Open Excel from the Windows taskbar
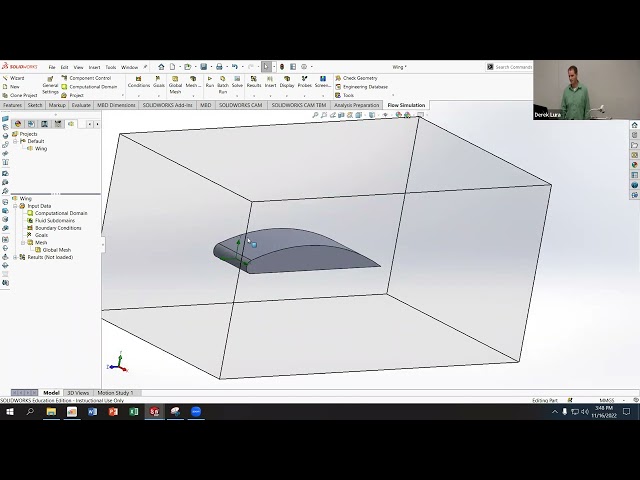Screen dimensions: 640x480 point(134,412)
